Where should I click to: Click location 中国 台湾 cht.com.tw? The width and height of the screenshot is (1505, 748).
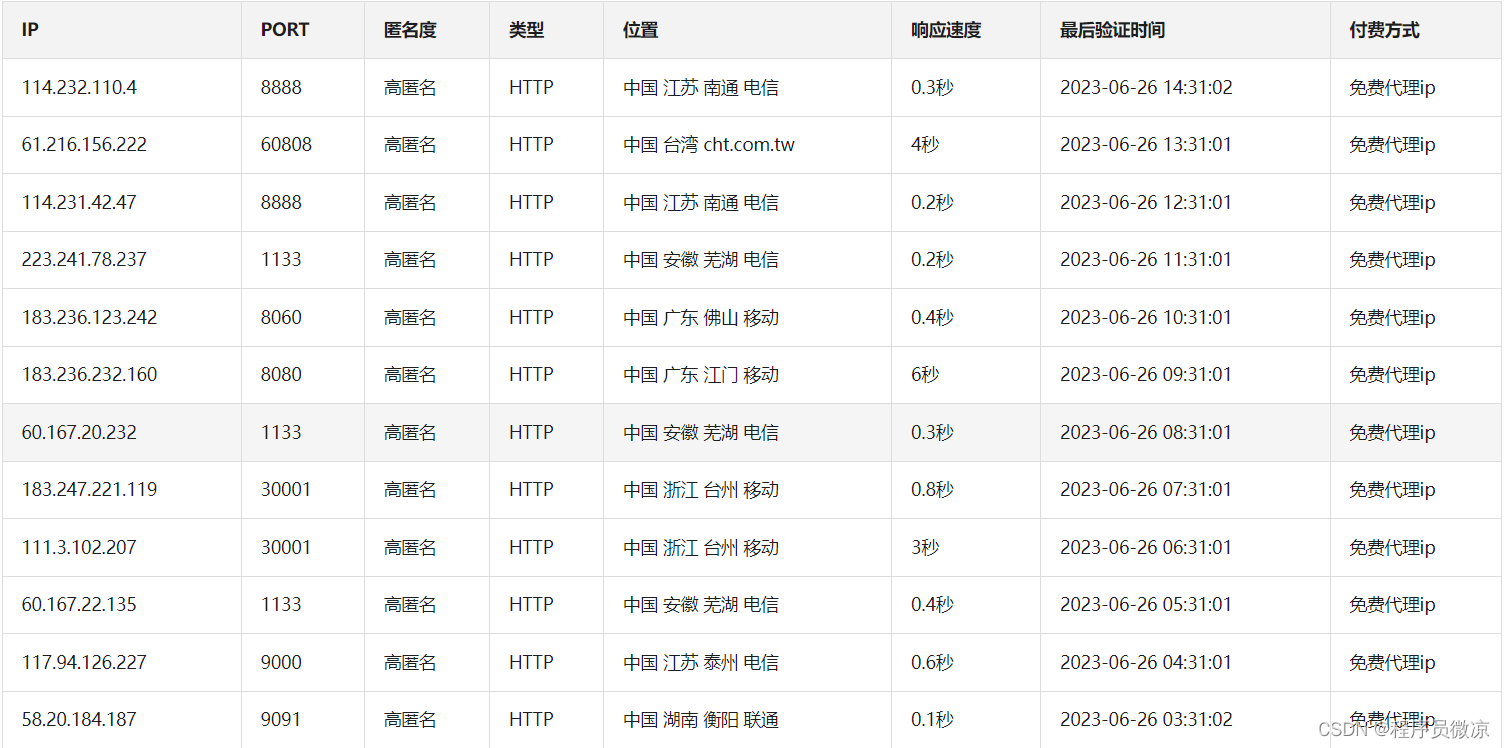(x=709, y=144)
